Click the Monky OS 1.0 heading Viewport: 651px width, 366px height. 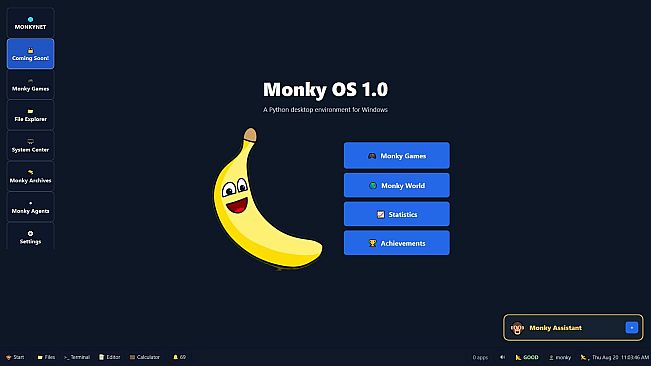click(326, 89)
